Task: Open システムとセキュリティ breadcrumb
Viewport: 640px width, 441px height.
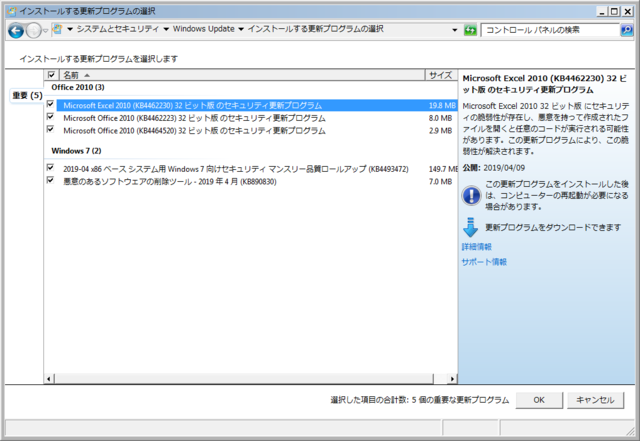Action: click(118, 29)
